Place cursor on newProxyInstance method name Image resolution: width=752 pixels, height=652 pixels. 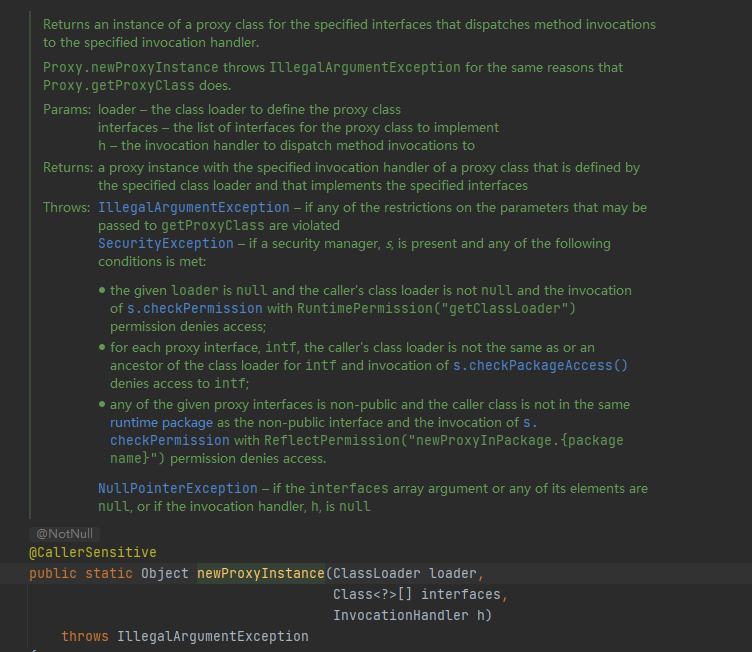coord(261,573)
